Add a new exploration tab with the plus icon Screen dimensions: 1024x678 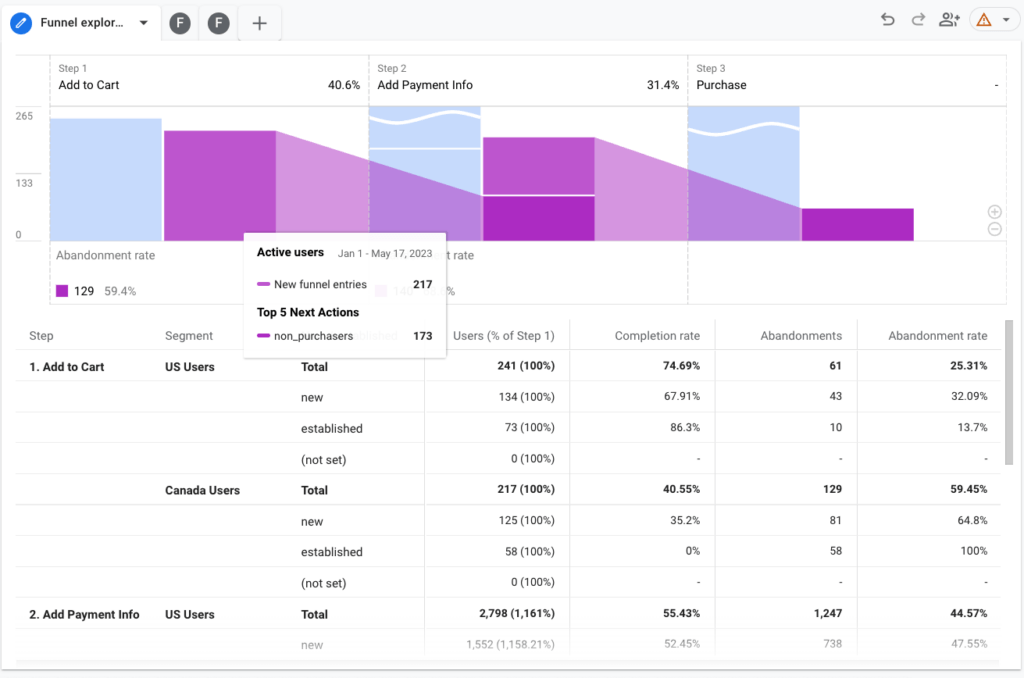tap(259, 22)
